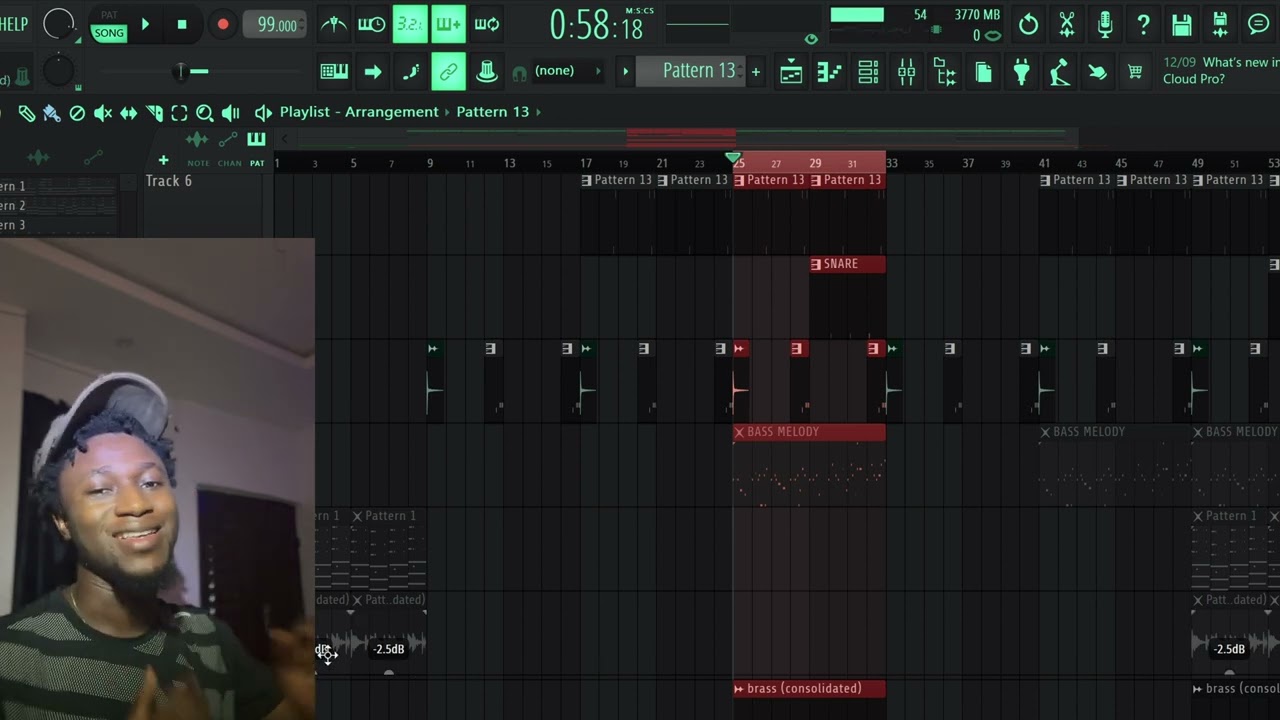
Task: Select the slip tool
Action: click(128, 113)
